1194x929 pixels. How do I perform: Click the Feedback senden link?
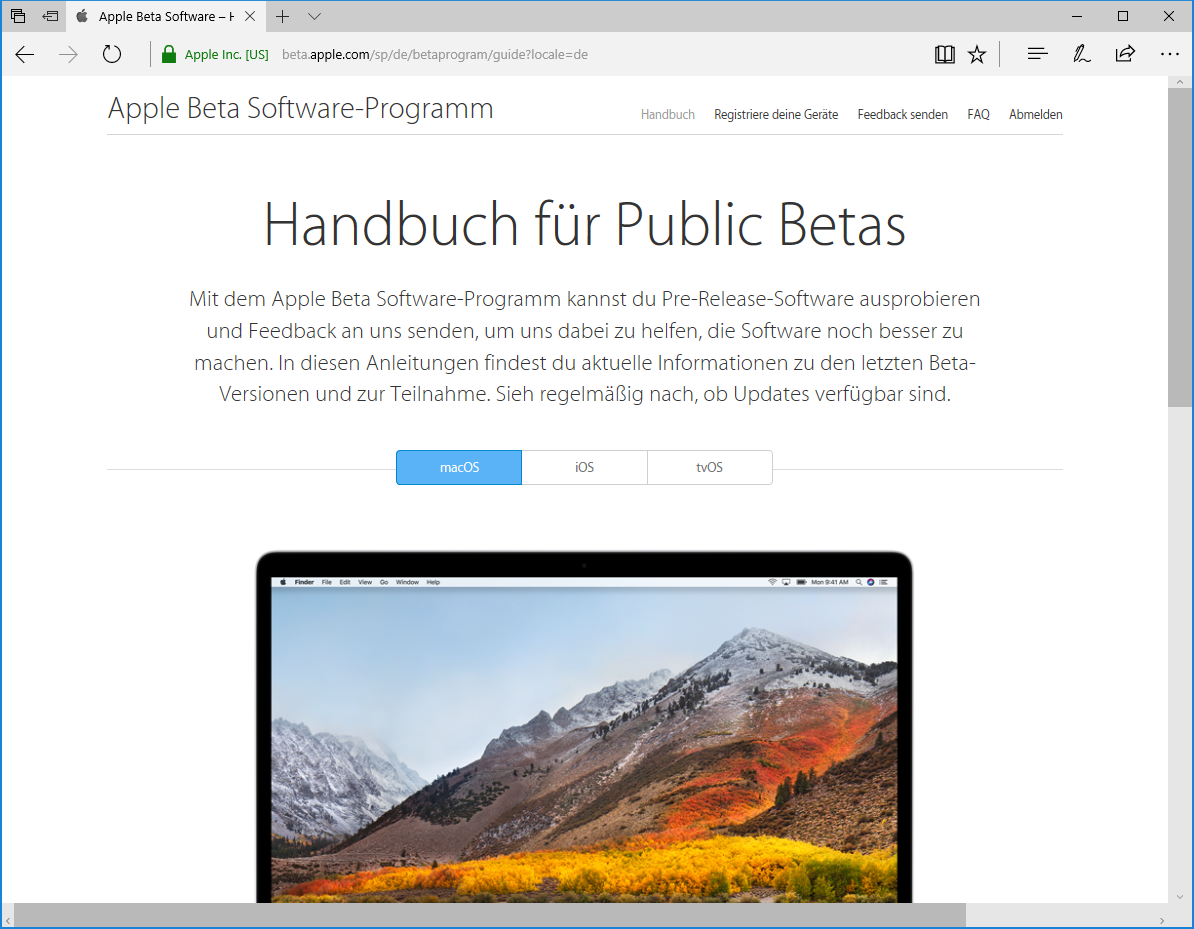point(902,115)
